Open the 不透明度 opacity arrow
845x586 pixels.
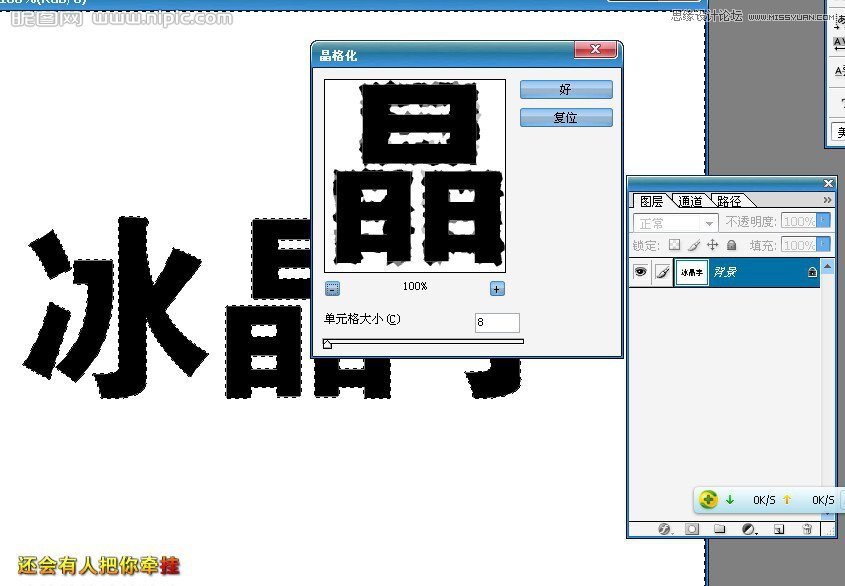826,222
